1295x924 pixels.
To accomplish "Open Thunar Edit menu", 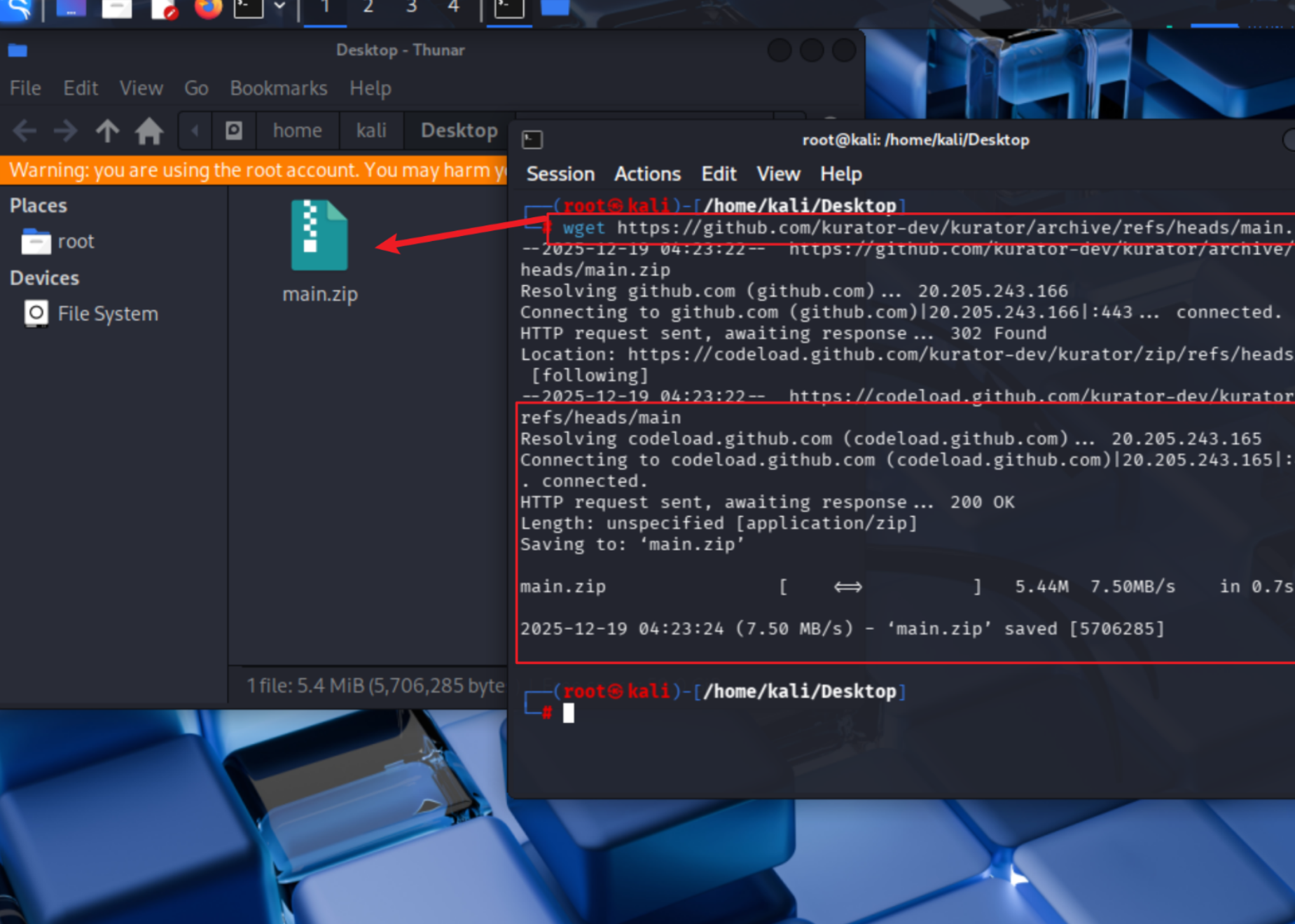I will click(81, 88).
